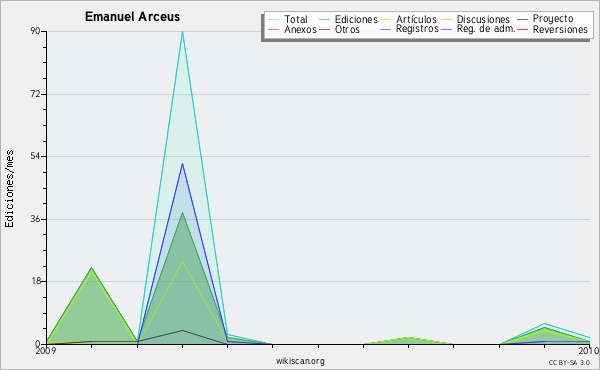Click the y-axis value 18
600x370 pixels.
click(36, 282)
